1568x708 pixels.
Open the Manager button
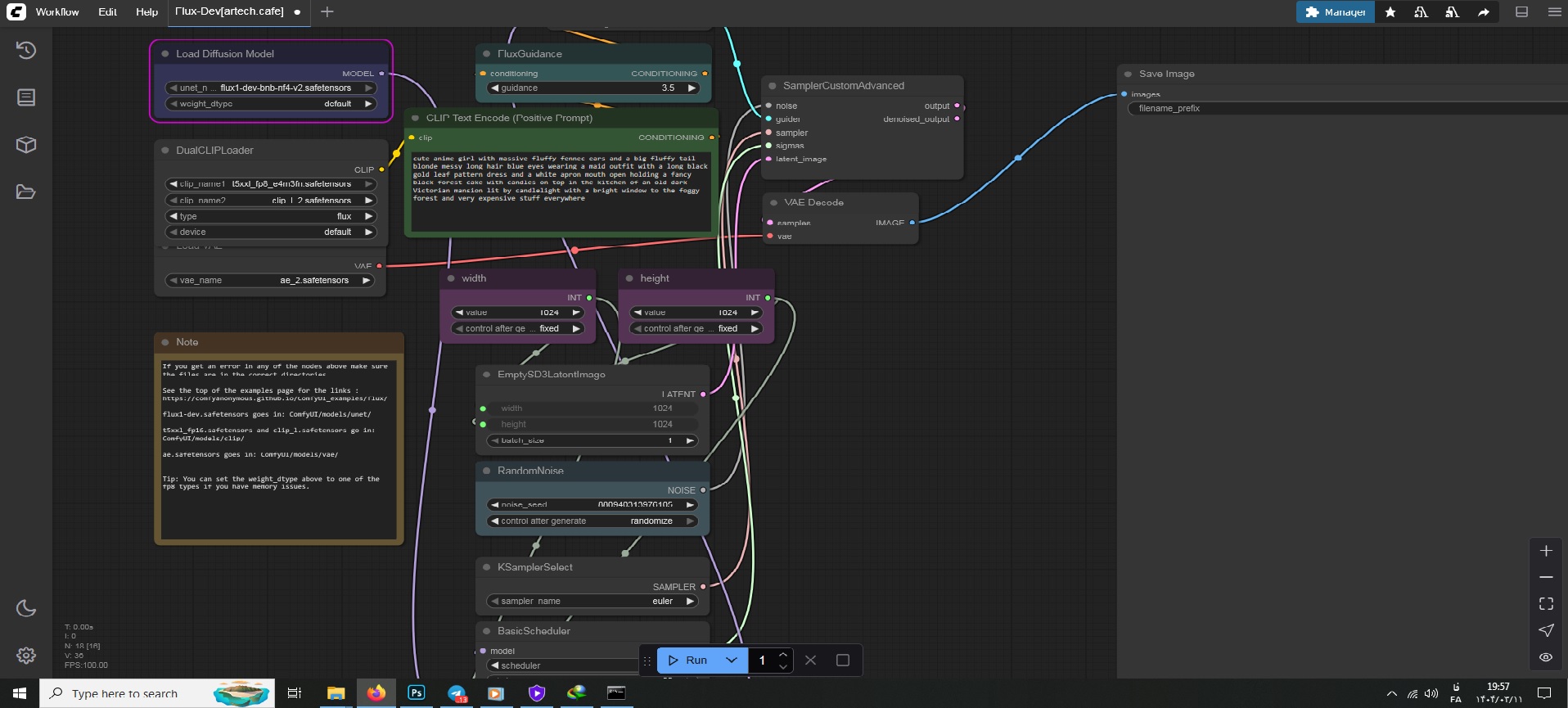pos(1335,11)
